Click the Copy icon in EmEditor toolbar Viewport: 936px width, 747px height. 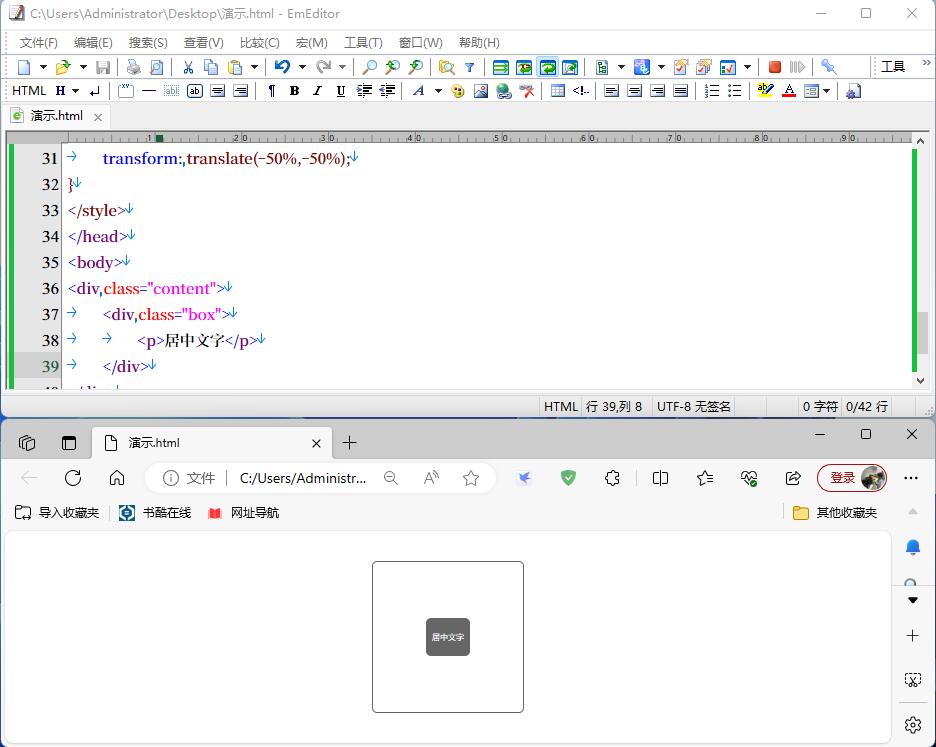211,67
